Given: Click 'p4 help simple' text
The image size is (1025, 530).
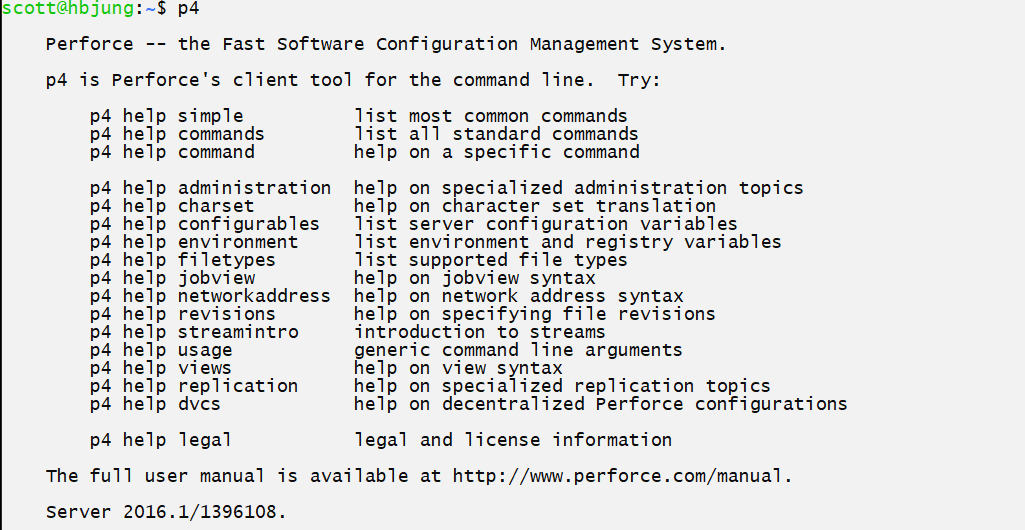Looking at the screenshot, I should click(x=167, y=116).
